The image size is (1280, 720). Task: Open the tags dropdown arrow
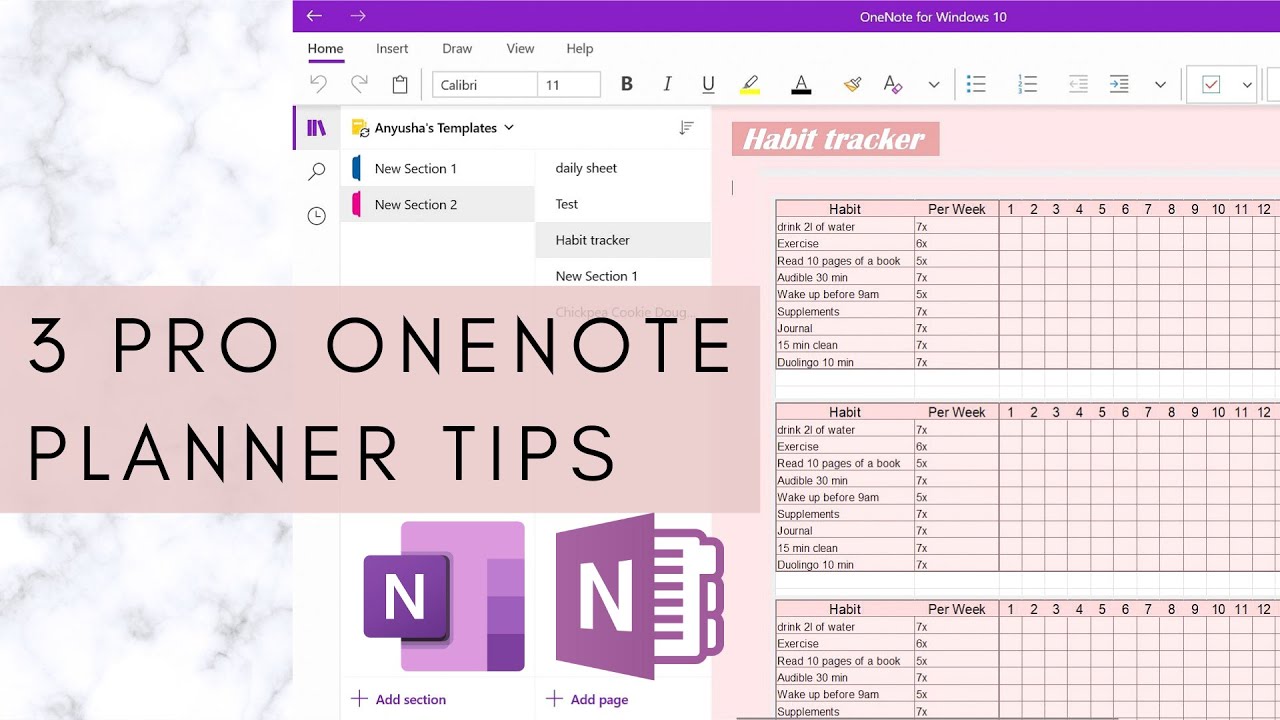coord(1247,85)
